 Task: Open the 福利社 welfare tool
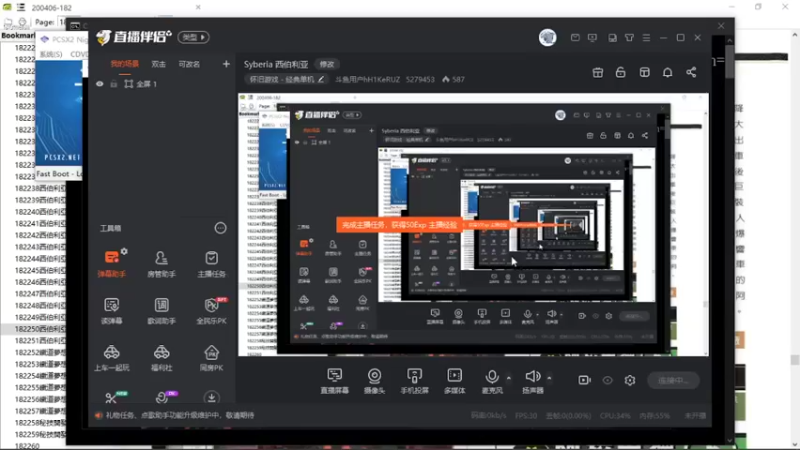coord(161,358)
